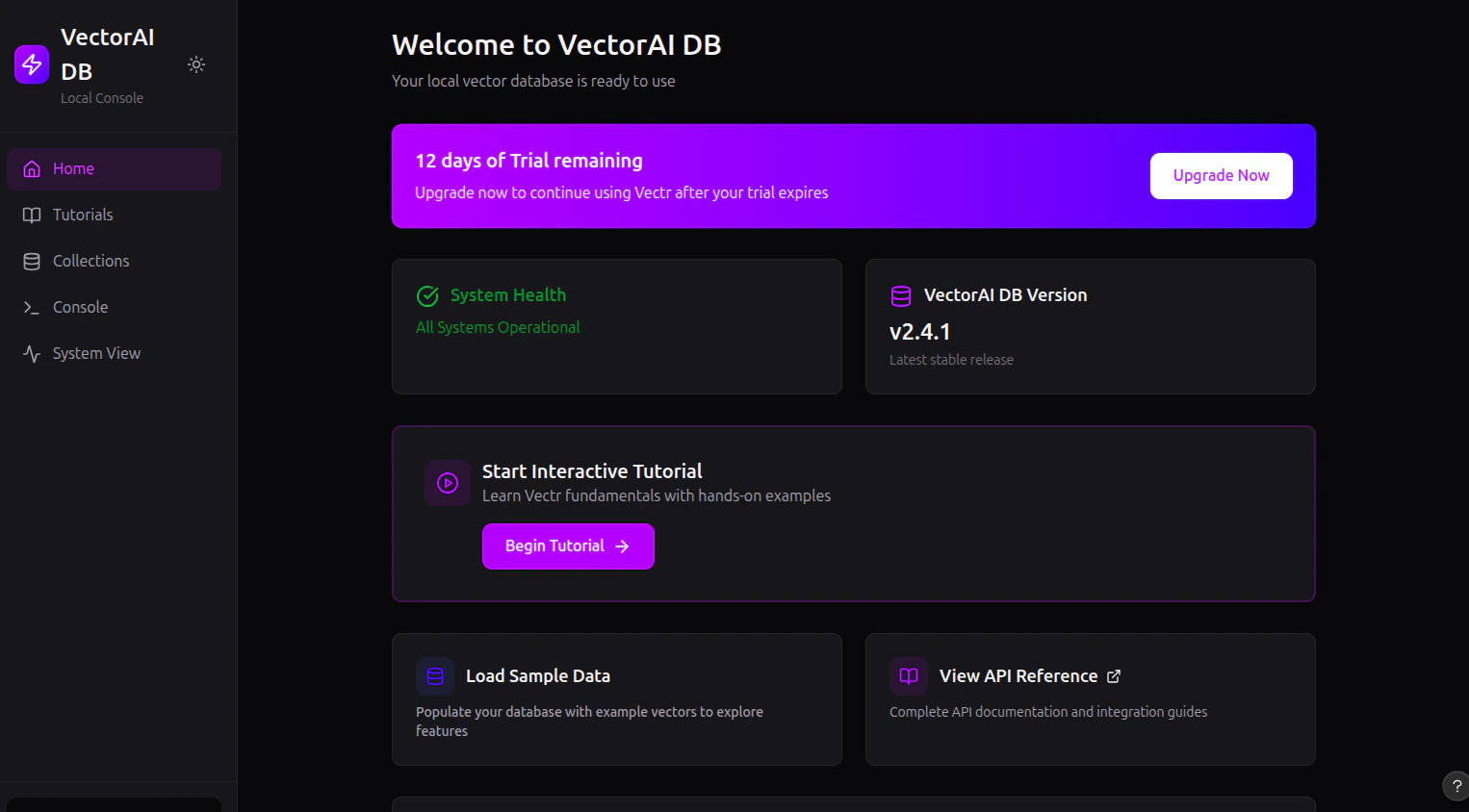1469x812 pixels.
Task: Toggle light mode with the sun icon
Action: click(195, 63)
